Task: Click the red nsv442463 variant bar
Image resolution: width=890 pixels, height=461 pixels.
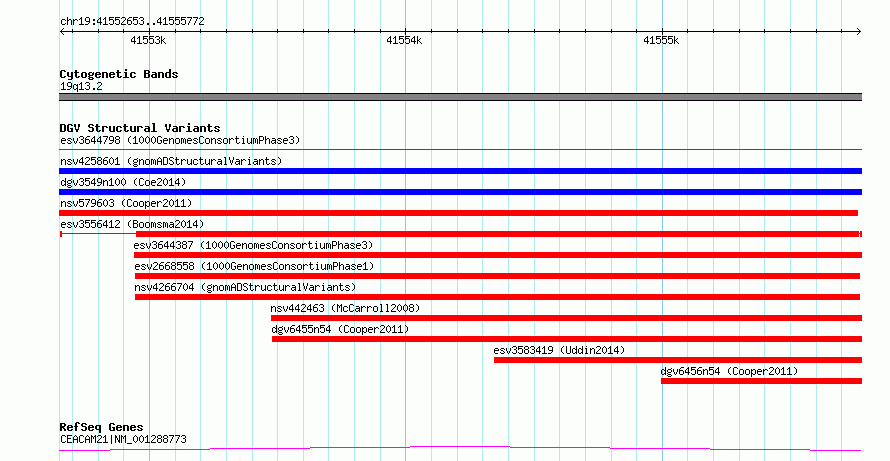Action: click(566, 318)
